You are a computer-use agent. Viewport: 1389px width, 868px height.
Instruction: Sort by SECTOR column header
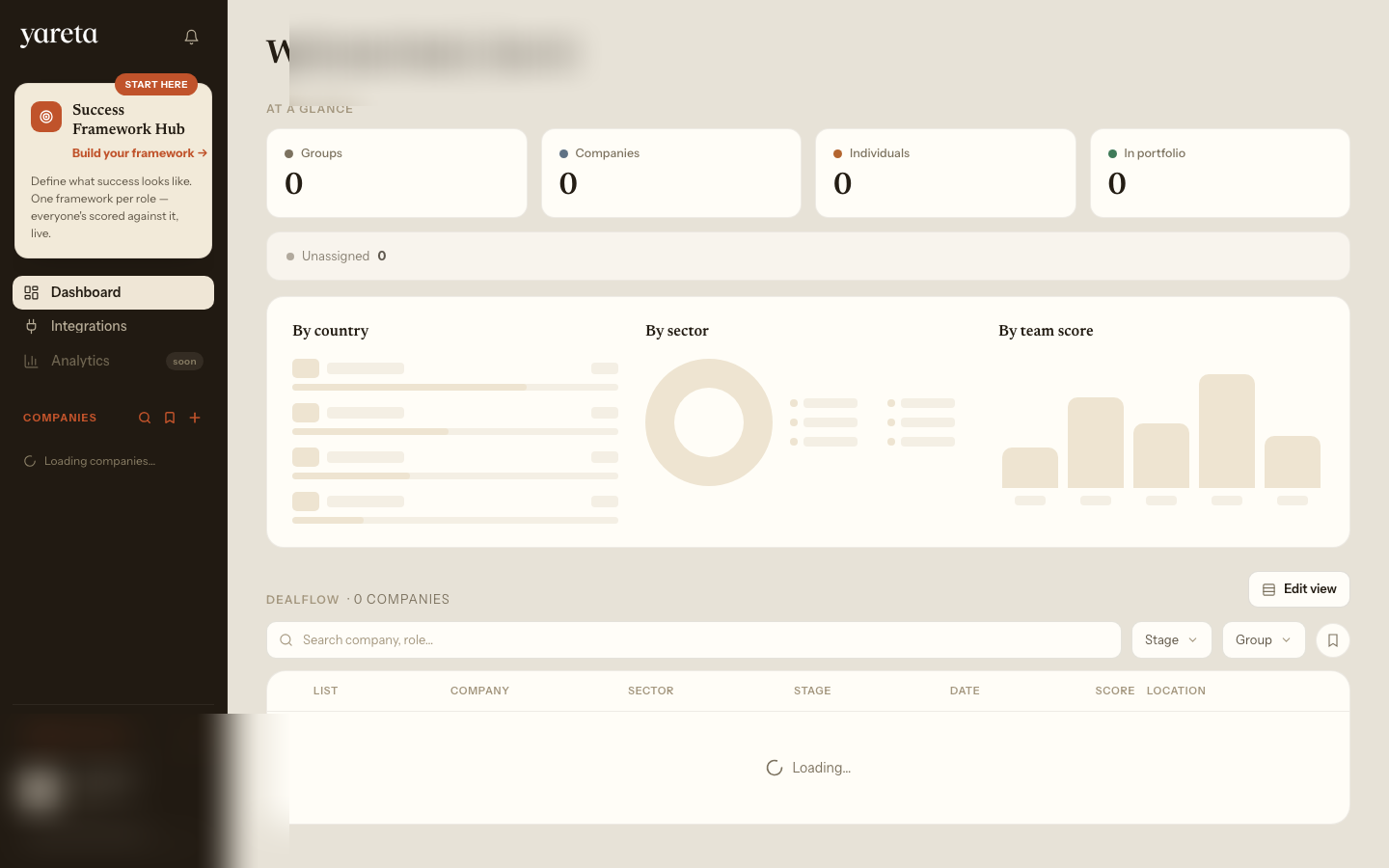pos(651,691)
